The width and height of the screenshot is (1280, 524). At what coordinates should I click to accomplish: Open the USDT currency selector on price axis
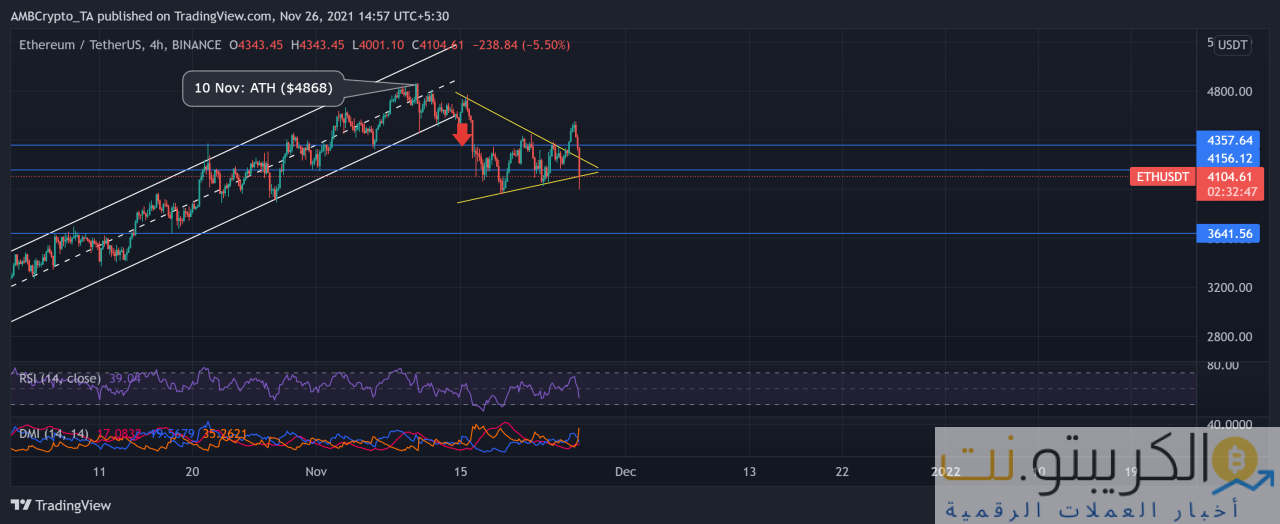pos(1231,45)
